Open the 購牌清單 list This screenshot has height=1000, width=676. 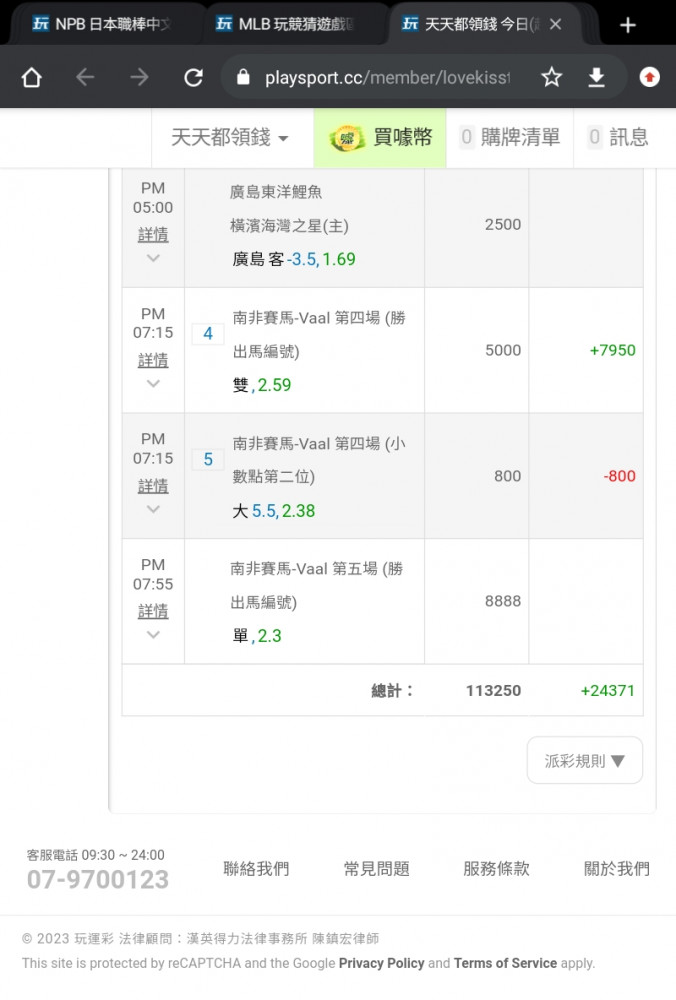click(x=510, y=137)
